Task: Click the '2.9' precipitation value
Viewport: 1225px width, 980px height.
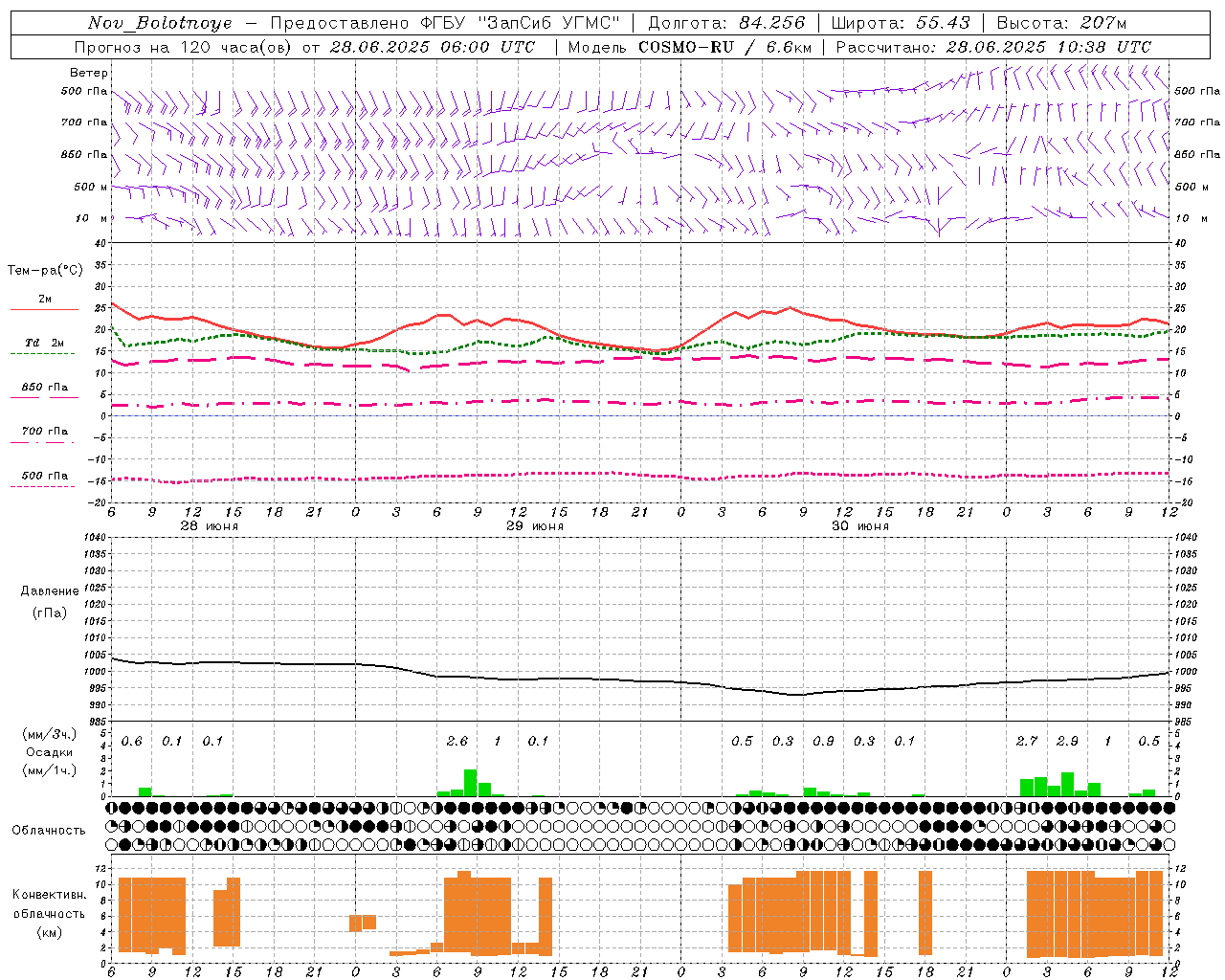Action: (1067, 742)
